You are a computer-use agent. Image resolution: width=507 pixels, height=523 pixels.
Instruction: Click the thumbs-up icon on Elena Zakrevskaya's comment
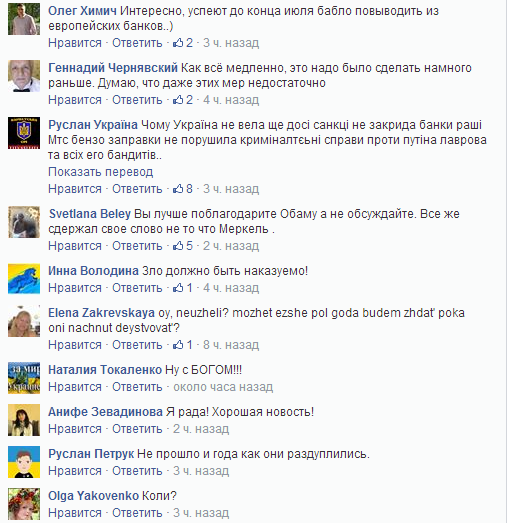178,345
